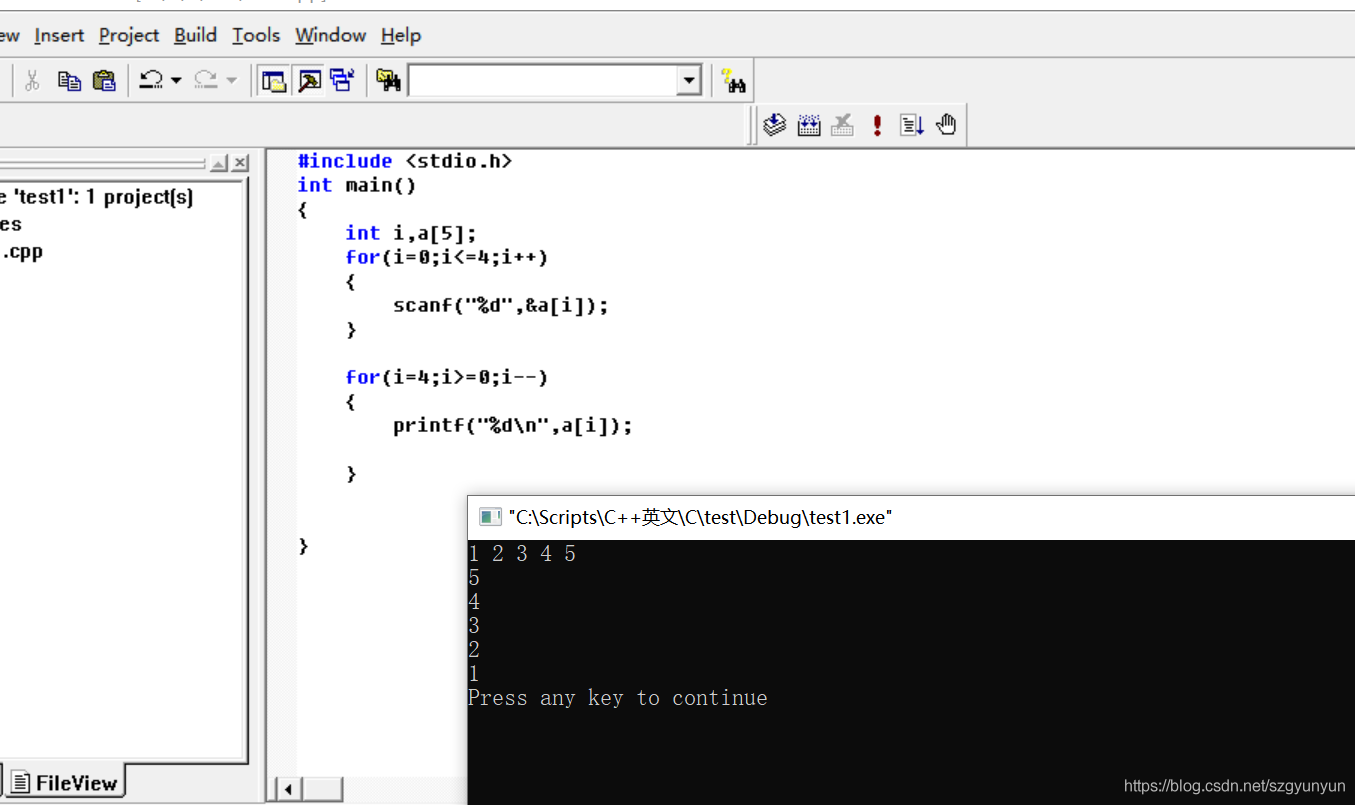This screenshot has width=1355, height=805.
Task: Open the Help menu
Action: point(401,35)
